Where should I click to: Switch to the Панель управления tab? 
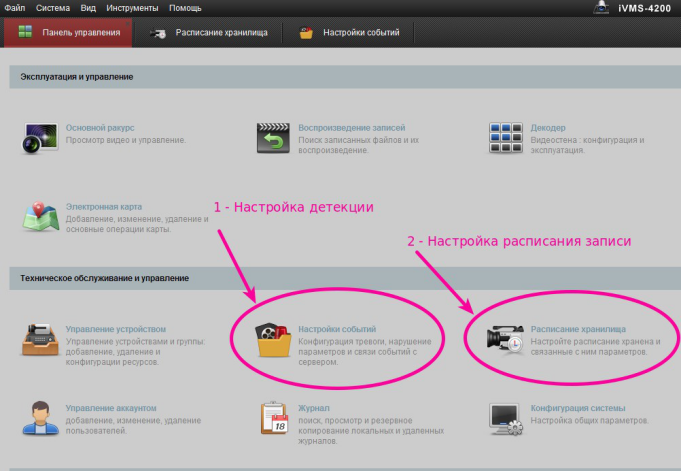(x=69, y=33)
